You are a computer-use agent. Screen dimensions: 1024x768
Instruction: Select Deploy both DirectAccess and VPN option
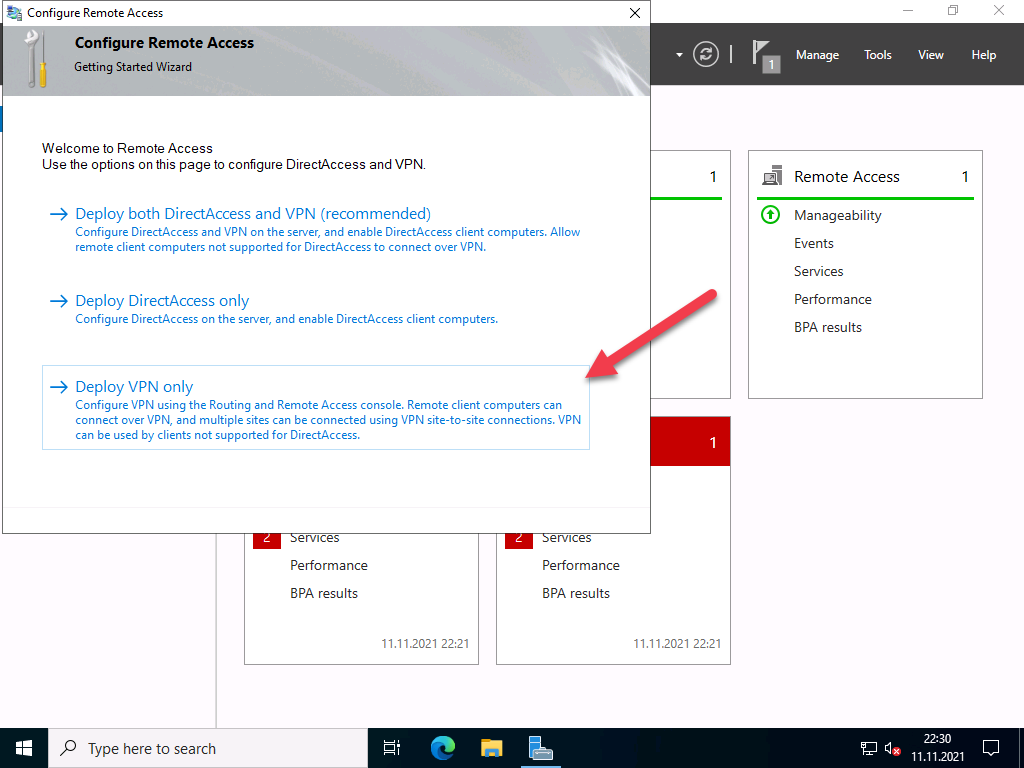coord(253,214)
